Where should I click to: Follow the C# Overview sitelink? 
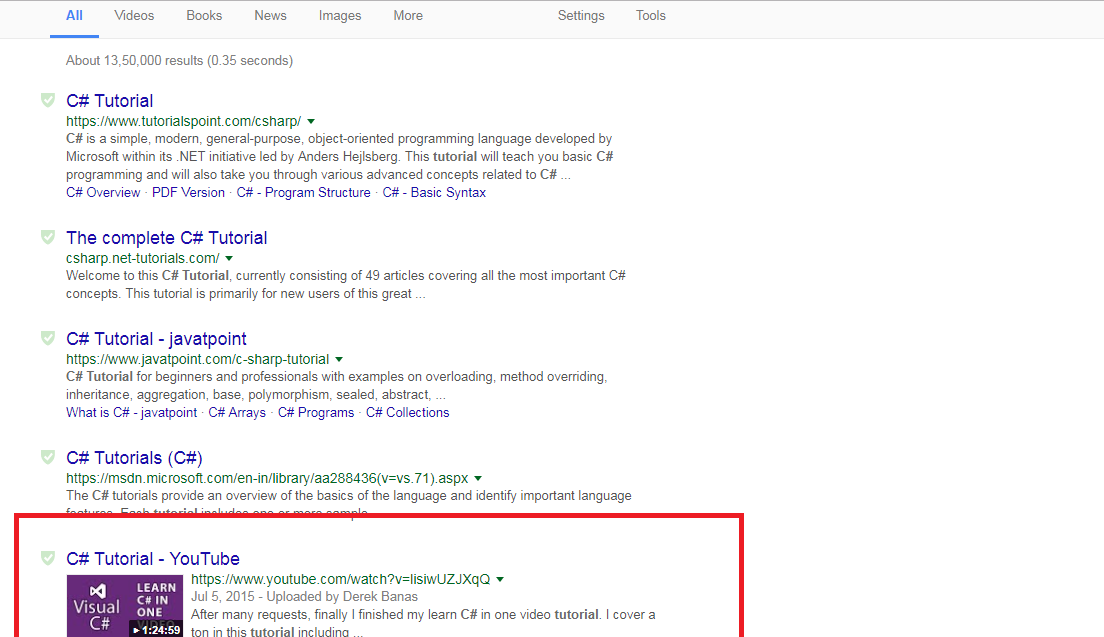tap(103, 193)
